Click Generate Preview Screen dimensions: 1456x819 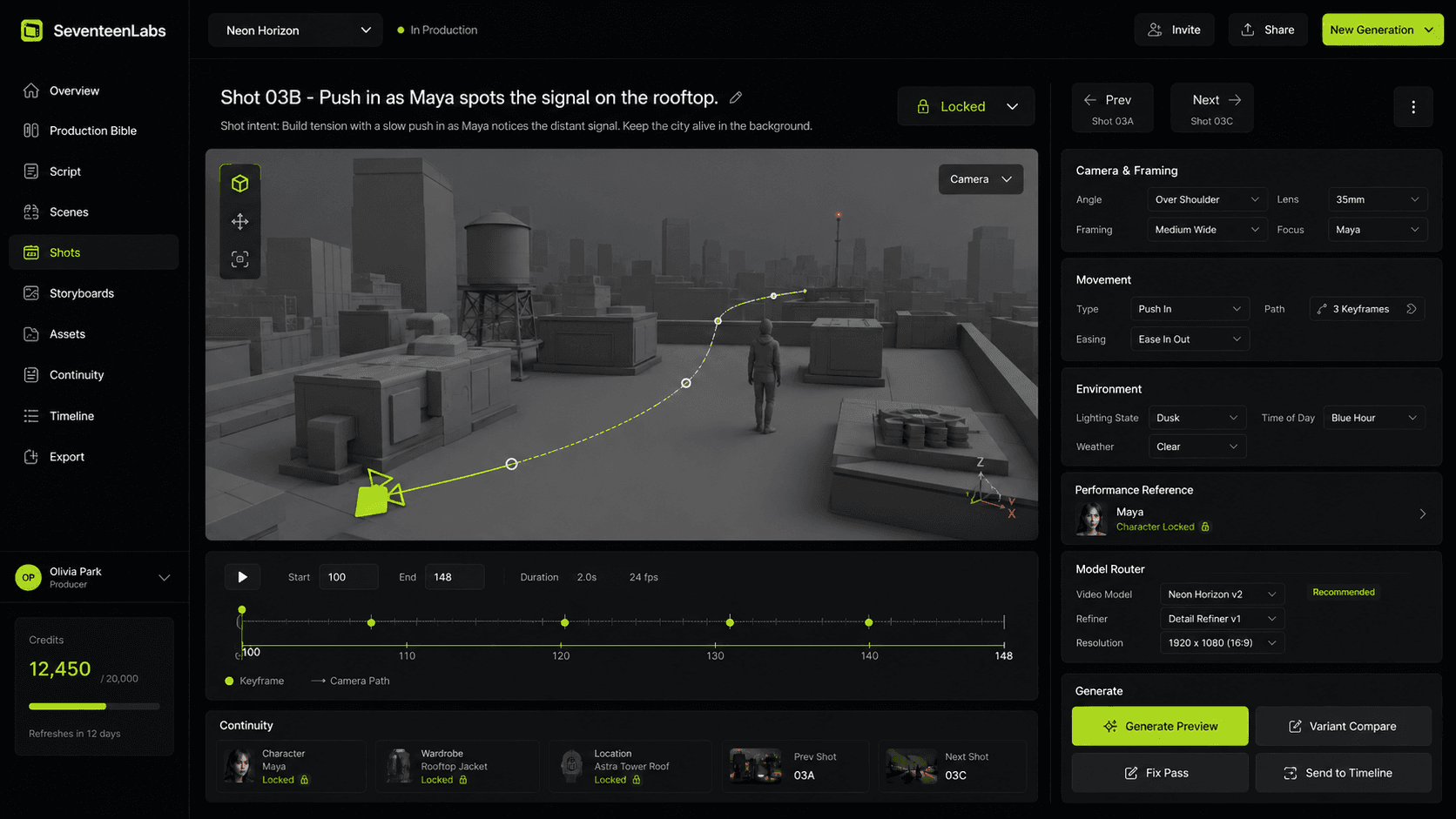point(1160,726)
